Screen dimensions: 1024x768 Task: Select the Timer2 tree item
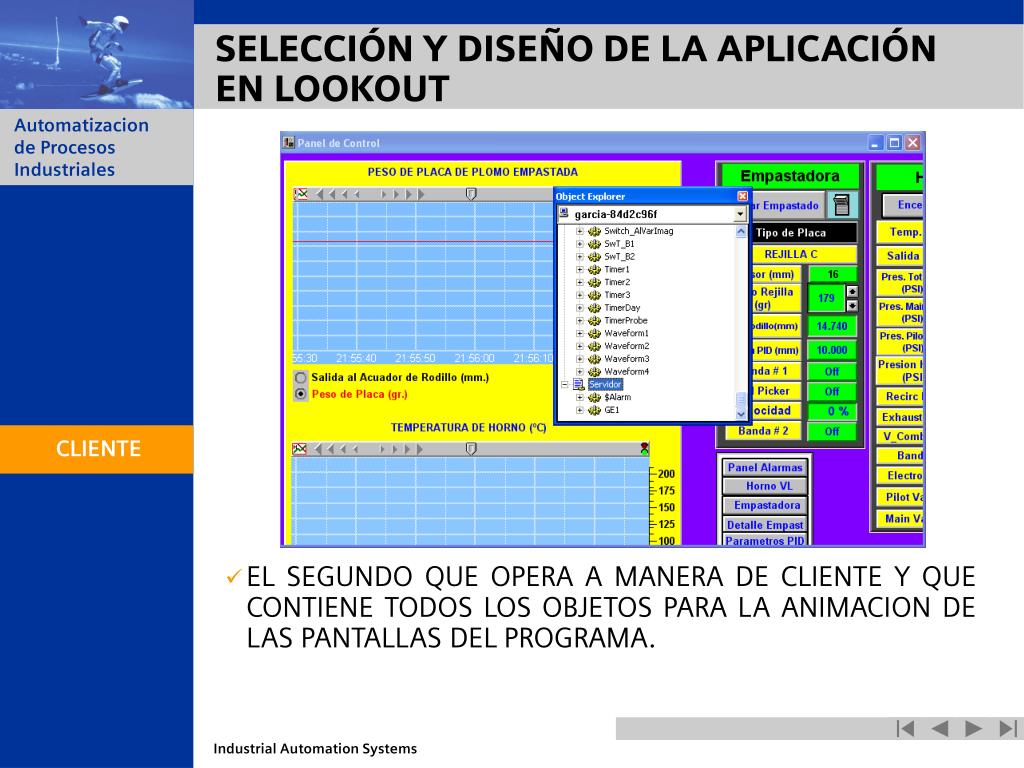click(617, 282)
